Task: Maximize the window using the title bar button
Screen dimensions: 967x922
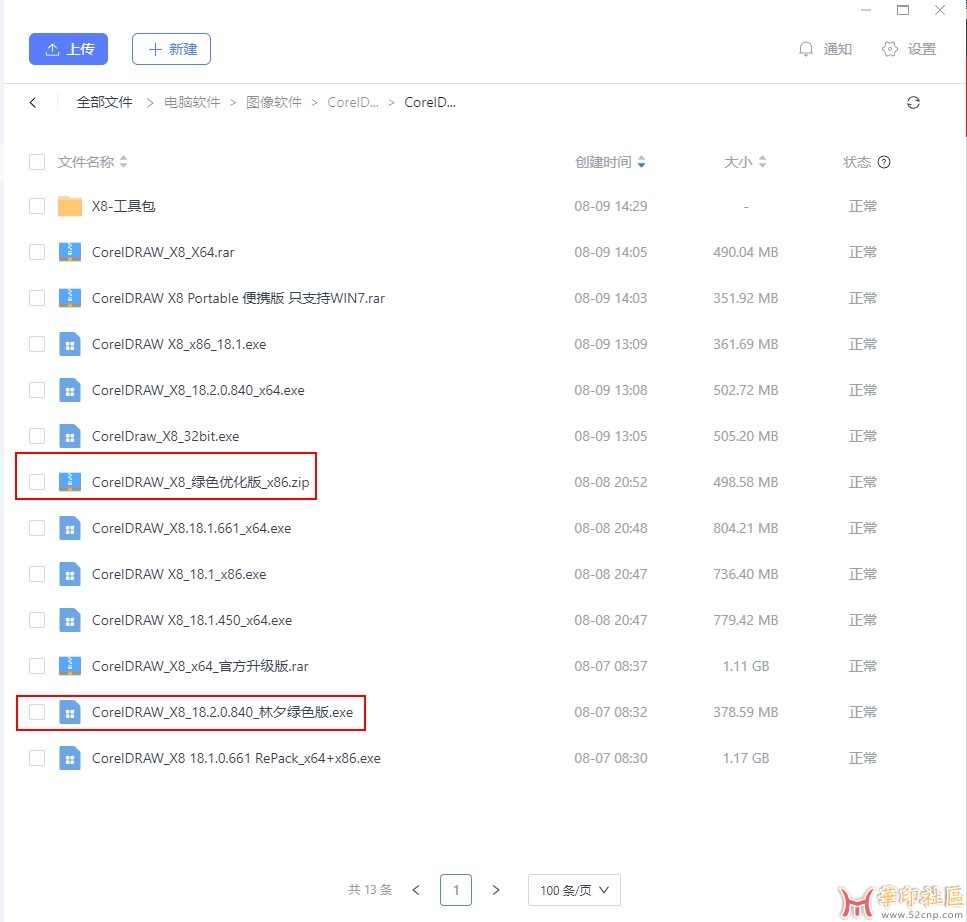Action: click(x=903, y=10)
